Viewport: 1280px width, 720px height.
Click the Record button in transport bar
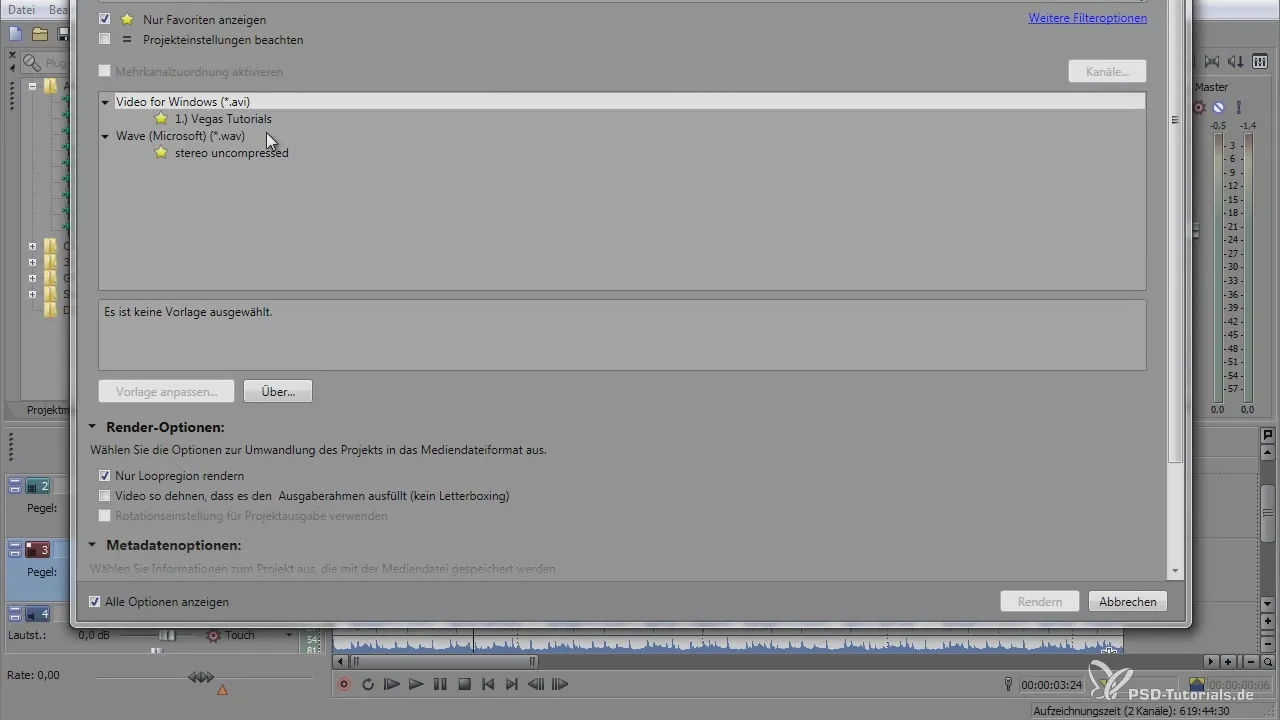click(x=344, y=685)
